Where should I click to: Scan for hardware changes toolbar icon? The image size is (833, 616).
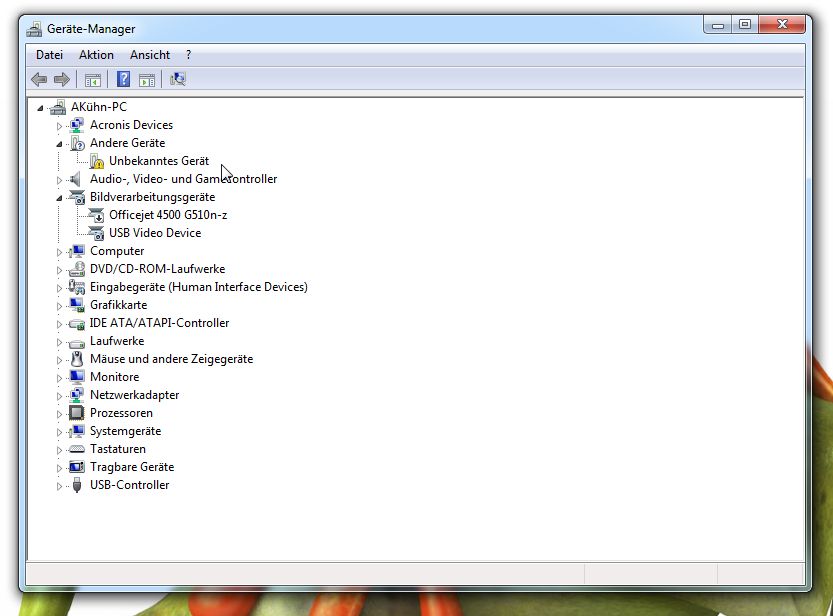(x=177, y=80)
